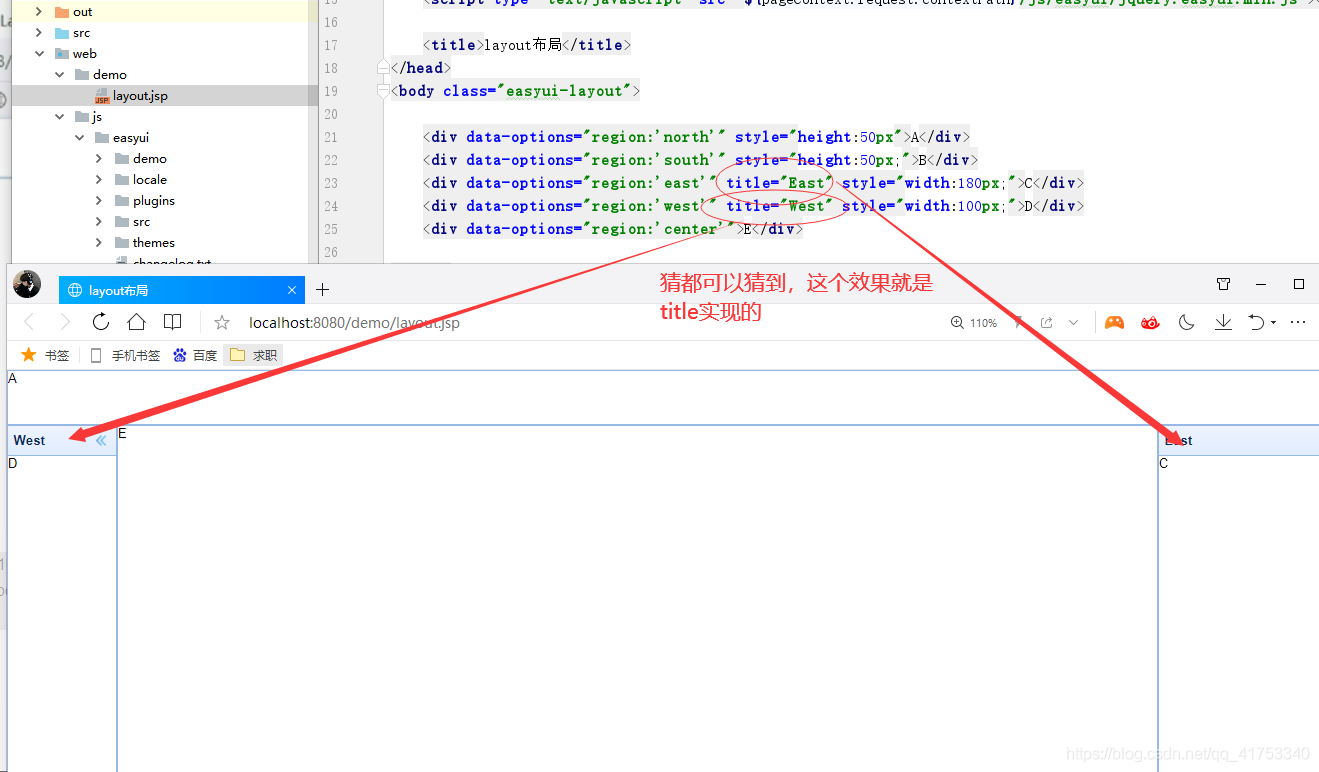Select the orange out folder icon
Viewport: 1319px width, 772px height.
click(62, 12)
